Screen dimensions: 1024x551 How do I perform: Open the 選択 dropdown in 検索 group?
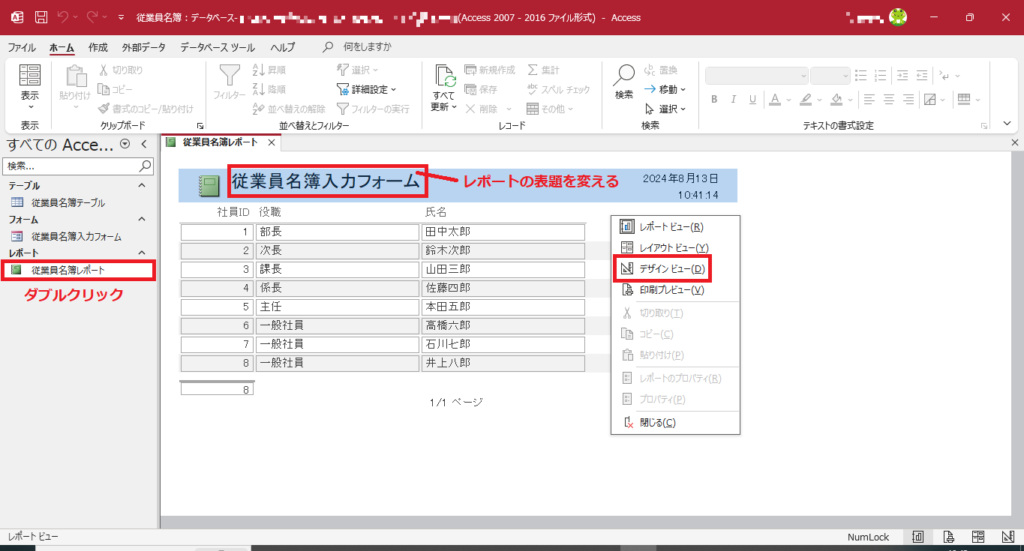[x=666, y=109]
